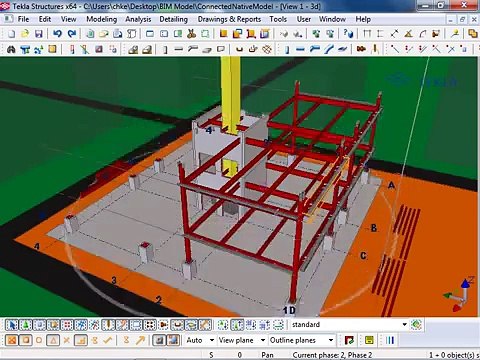Toggle the Select single bolts red switch
Image resolution: width=480 pixels, height=360 pixels.
164,324
